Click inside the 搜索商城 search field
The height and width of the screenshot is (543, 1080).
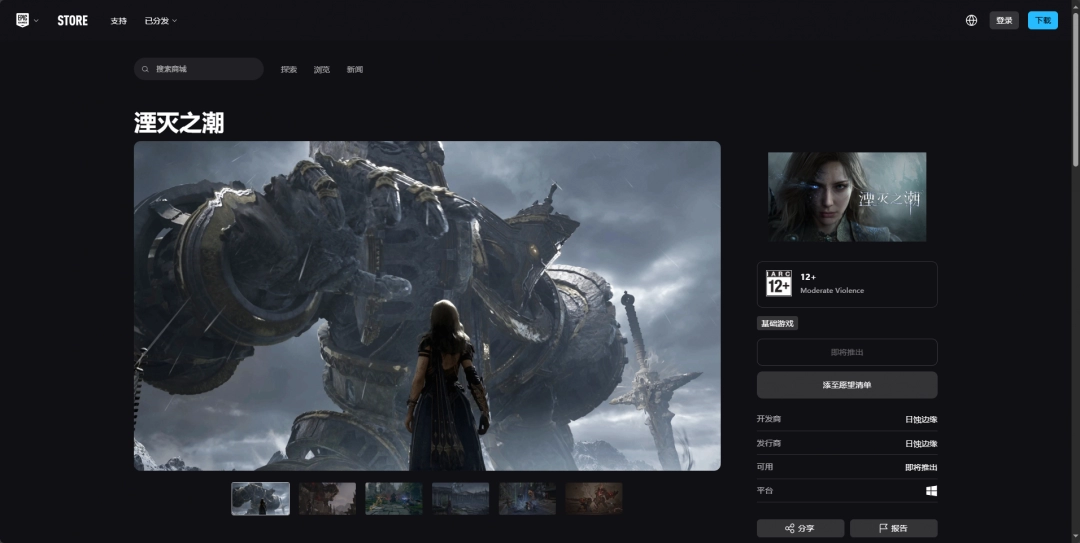point(205,69)
